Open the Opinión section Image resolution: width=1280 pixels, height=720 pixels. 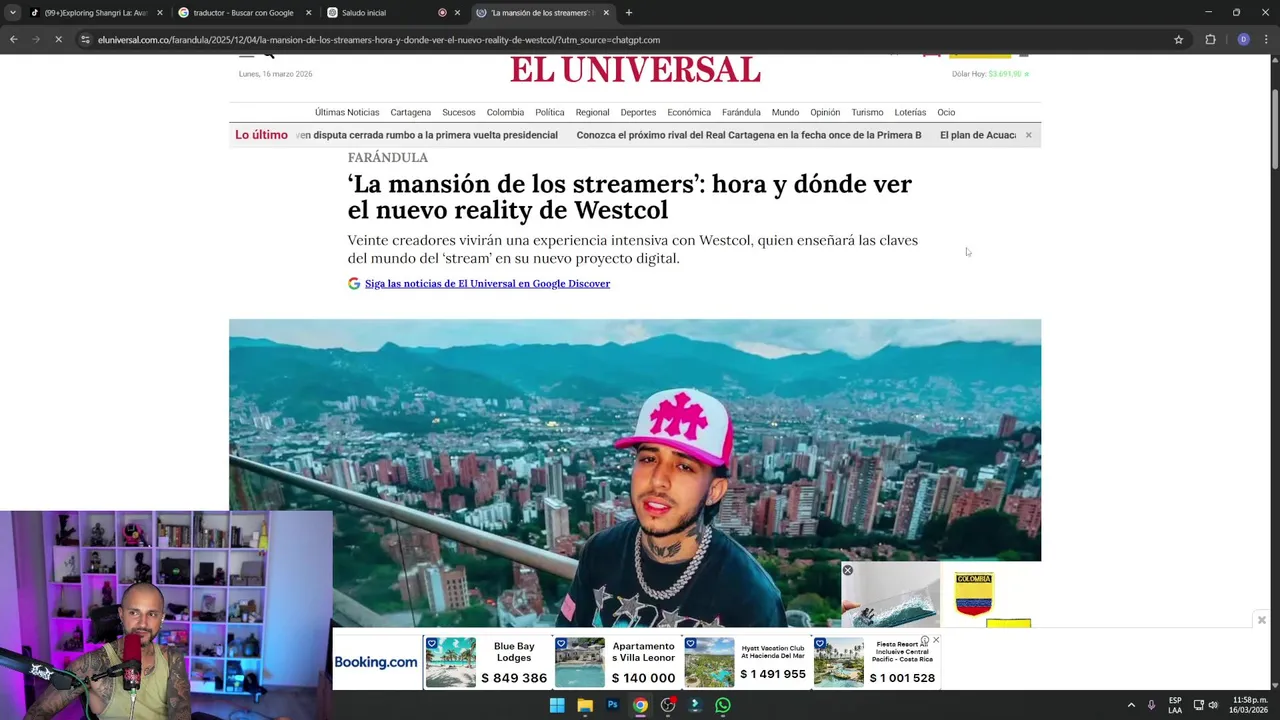pos(825,112)
